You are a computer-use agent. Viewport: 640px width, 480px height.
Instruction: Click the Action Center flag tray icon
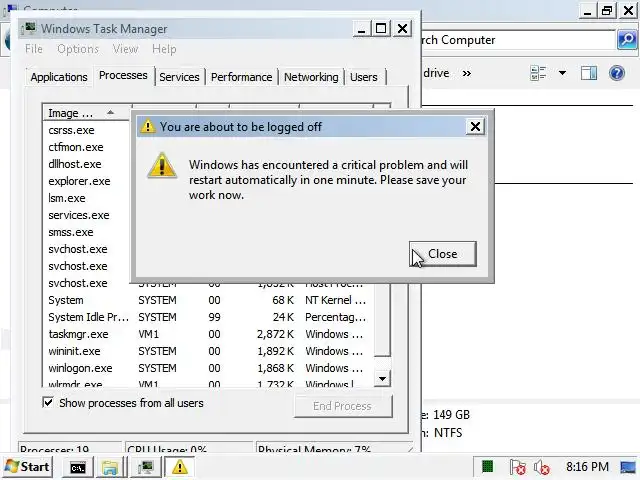(x=517, y=467)
